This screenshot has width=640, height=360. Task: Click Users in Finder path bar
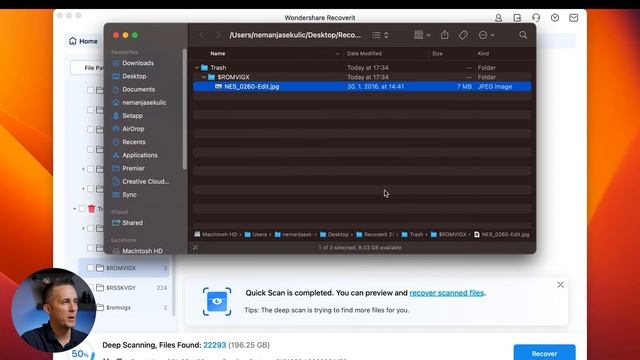256,234
